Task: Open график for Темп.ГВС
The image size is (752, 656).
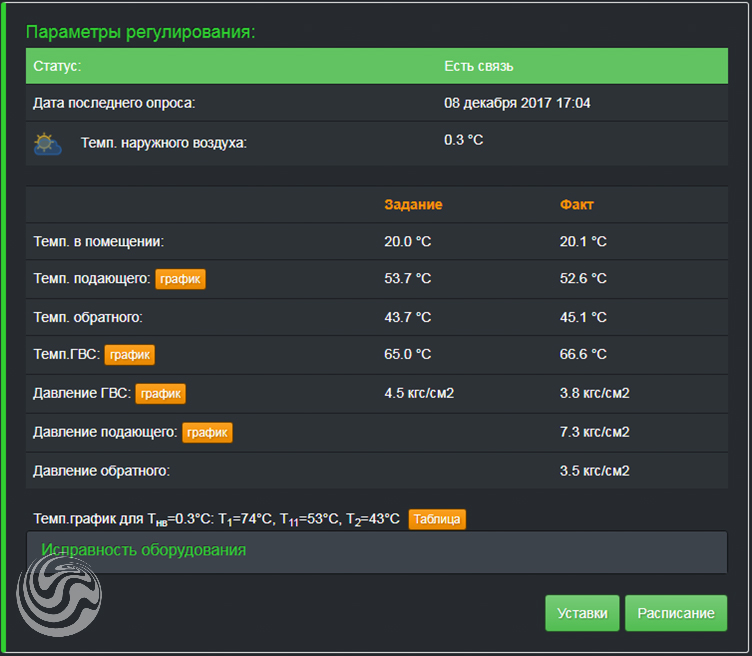Action: click(x=130, y=354)
